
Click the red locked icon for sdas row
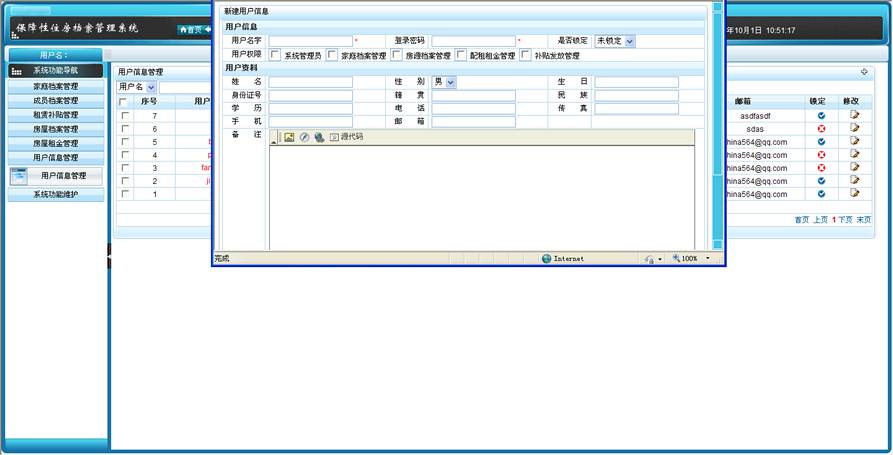[821, 129]
